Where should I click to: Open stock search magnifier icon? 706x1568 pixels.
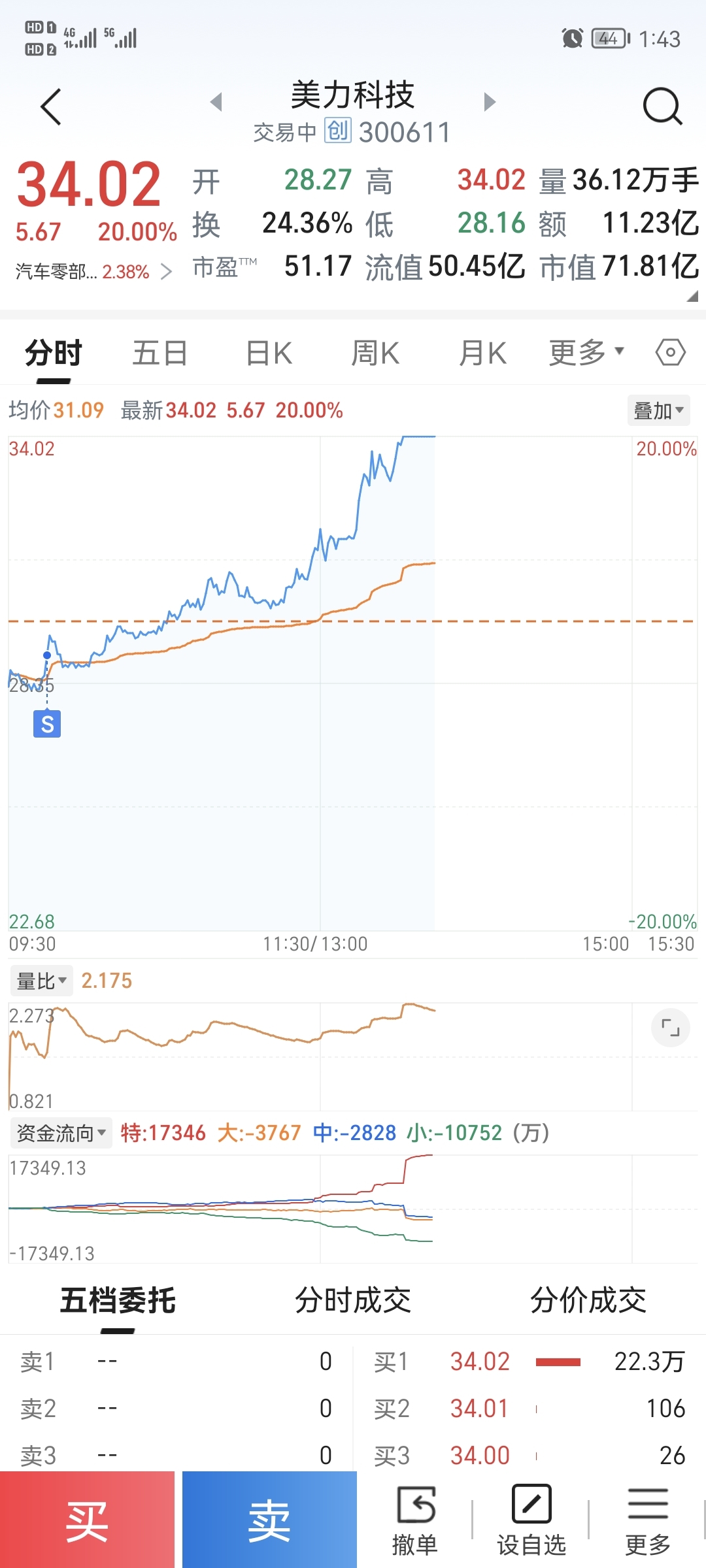662,106
